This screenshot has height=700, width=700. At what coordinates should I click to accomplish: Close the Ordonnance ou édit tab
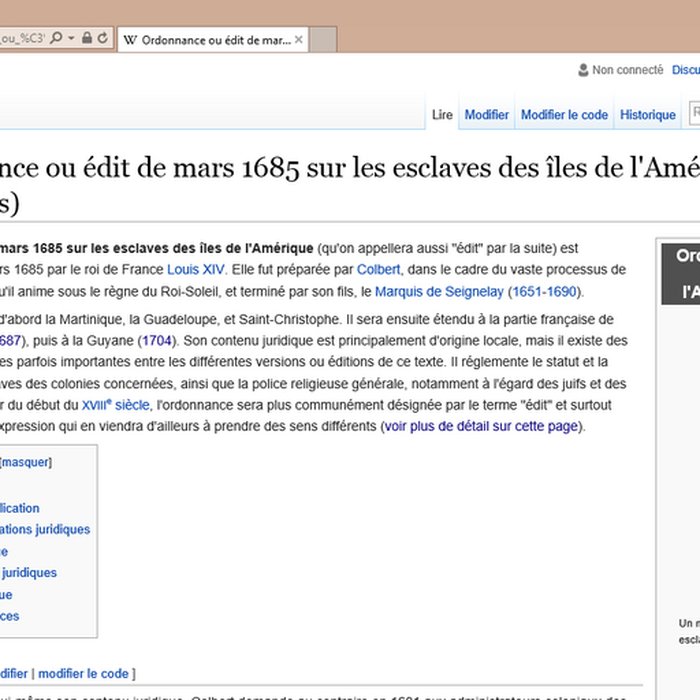click(x=299, y=40)
